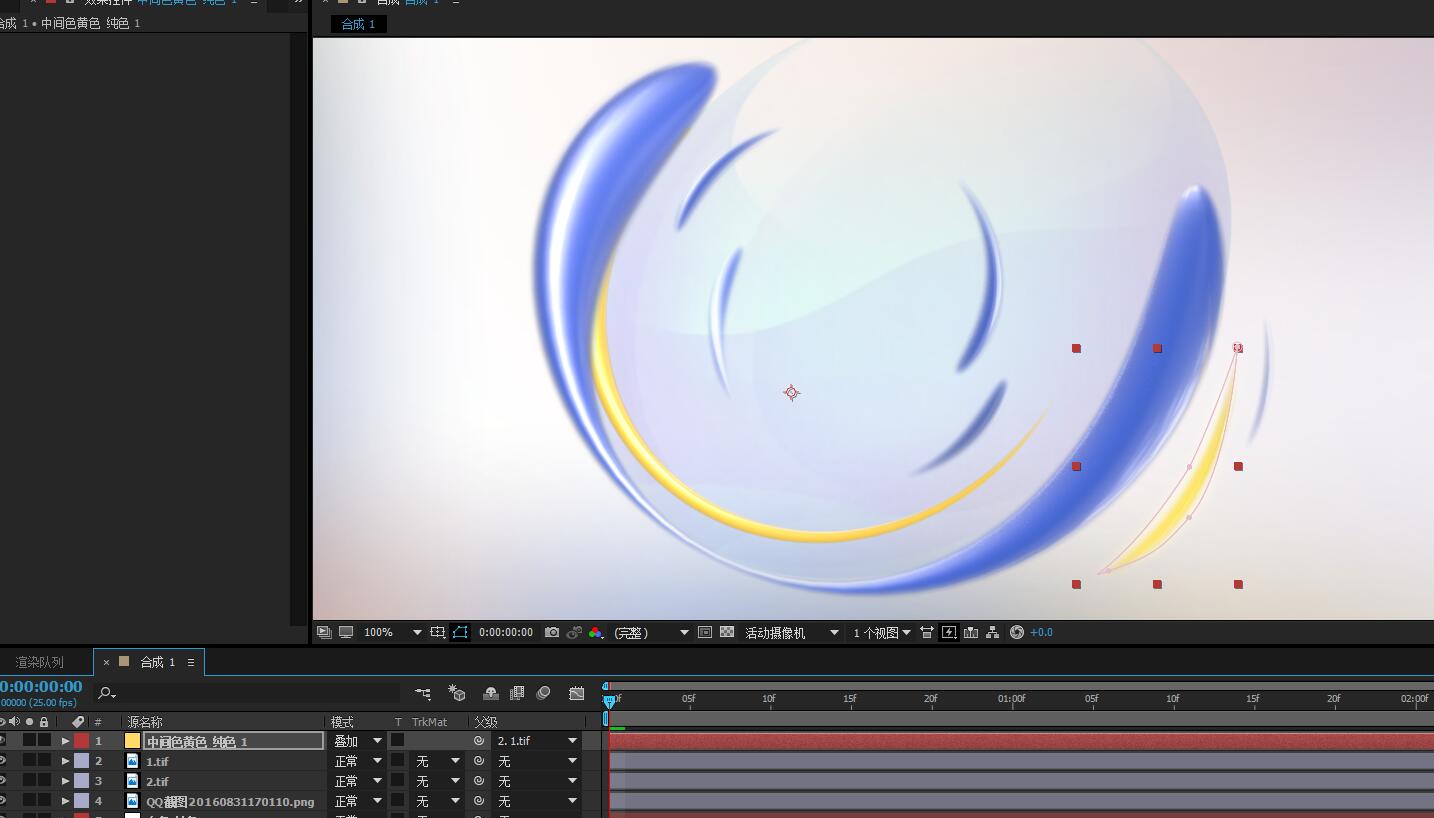
Task: Open the Graph Editor in timeline
Action: tap(576, 693)
